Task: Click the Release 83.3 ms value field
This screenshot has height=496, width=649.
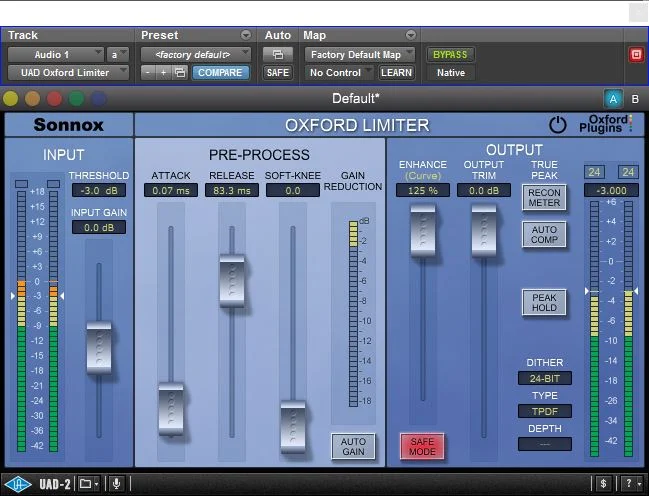Action: pos(232,190)
